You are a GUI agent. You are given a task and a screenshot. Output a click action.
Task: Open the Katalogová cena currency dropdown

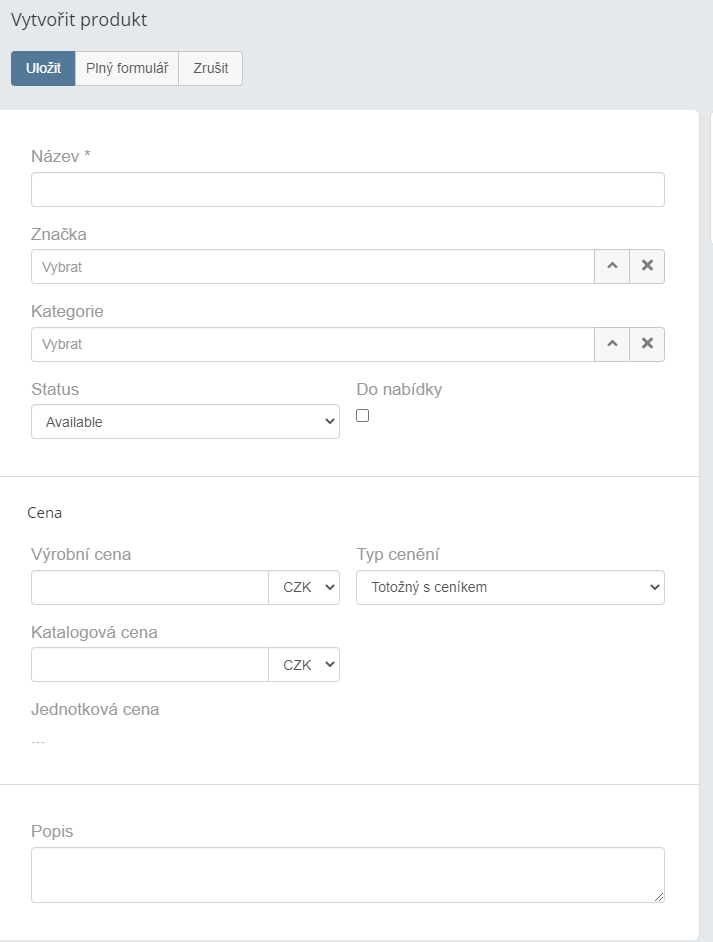304,664
